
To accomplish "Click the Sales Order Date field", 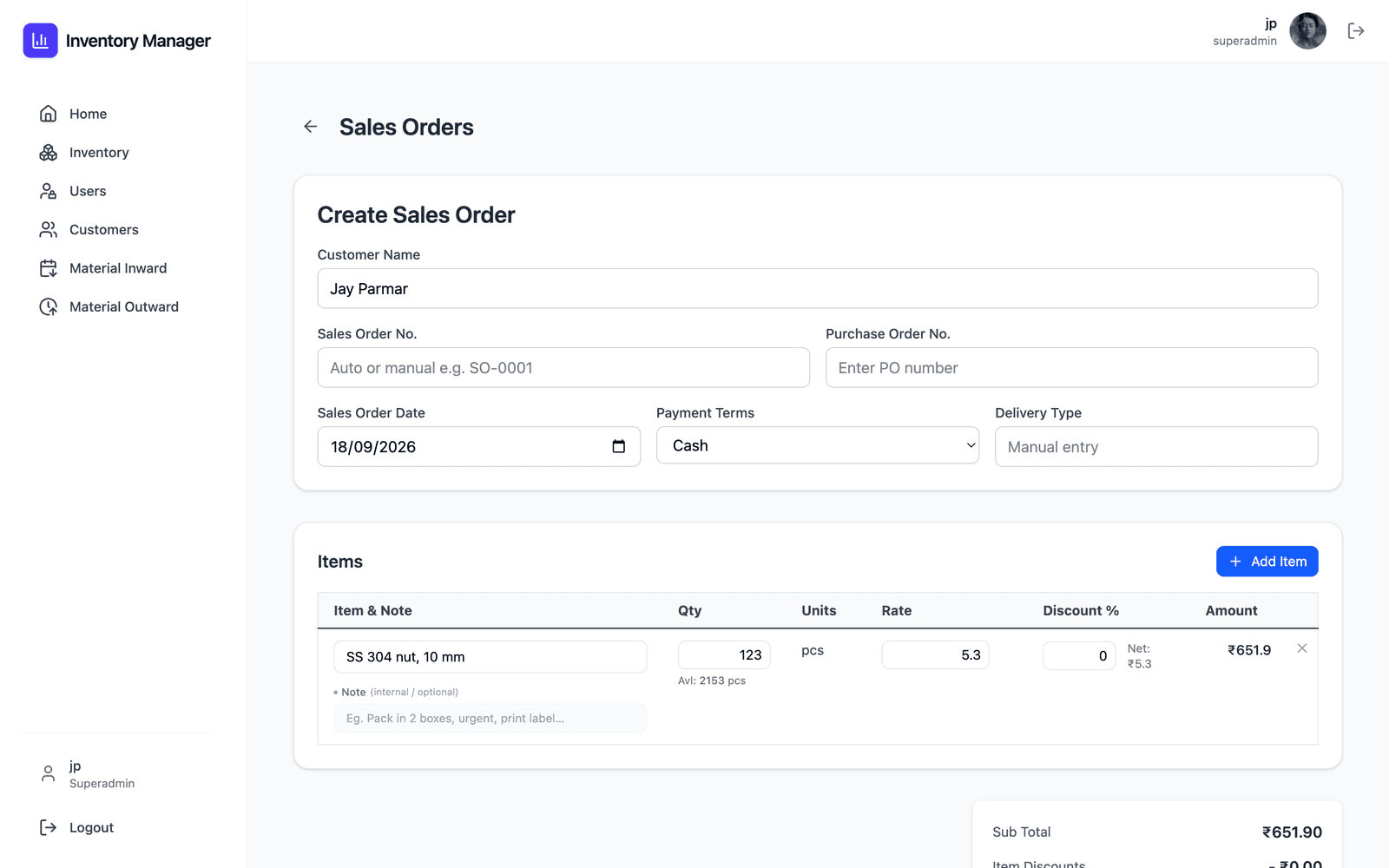I will [479, 446].
